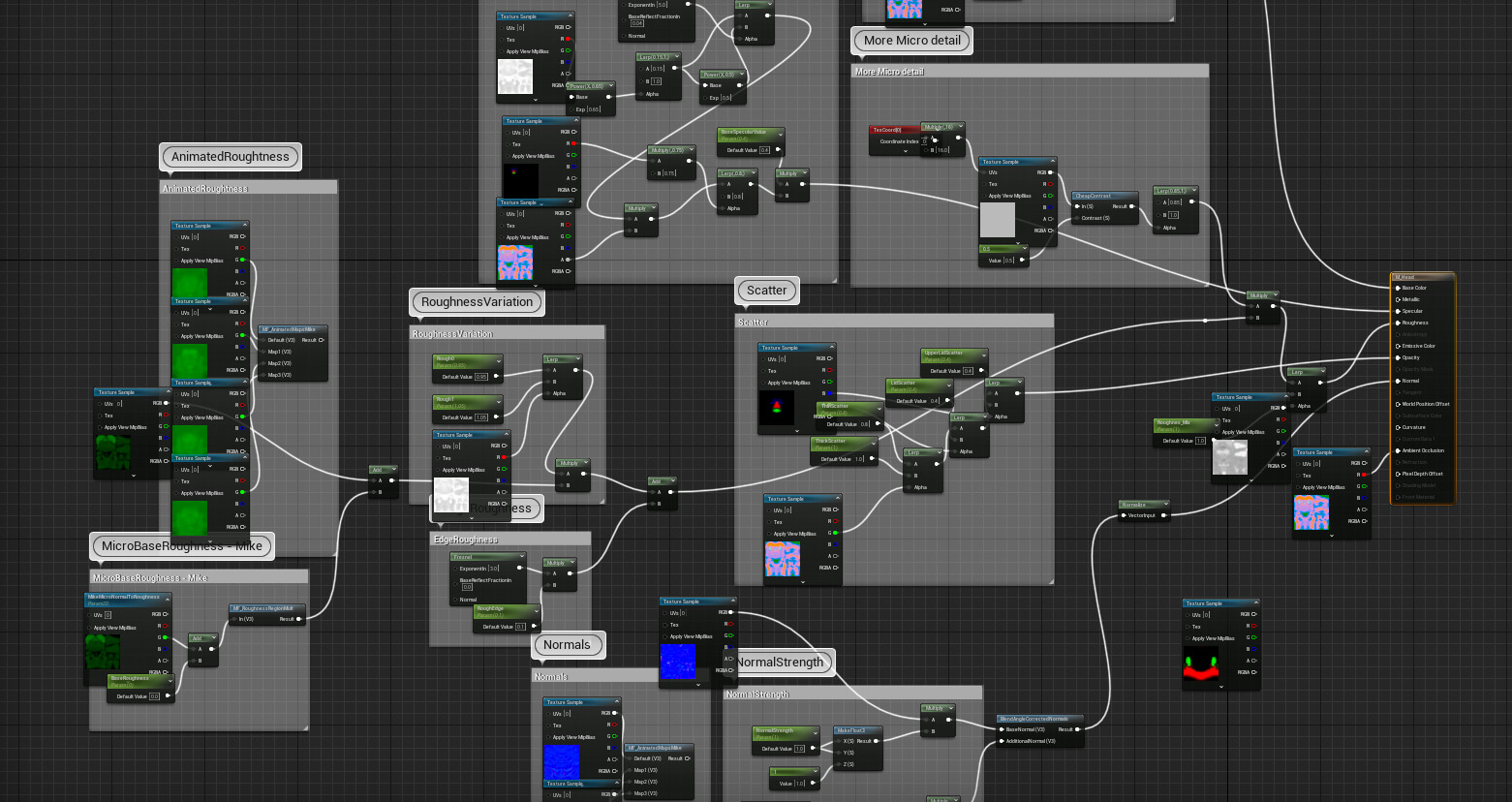Select the white texture thumbnail in More Micro detail
The width and height of the screenshot is (1512, 802).
pos(998,220)
